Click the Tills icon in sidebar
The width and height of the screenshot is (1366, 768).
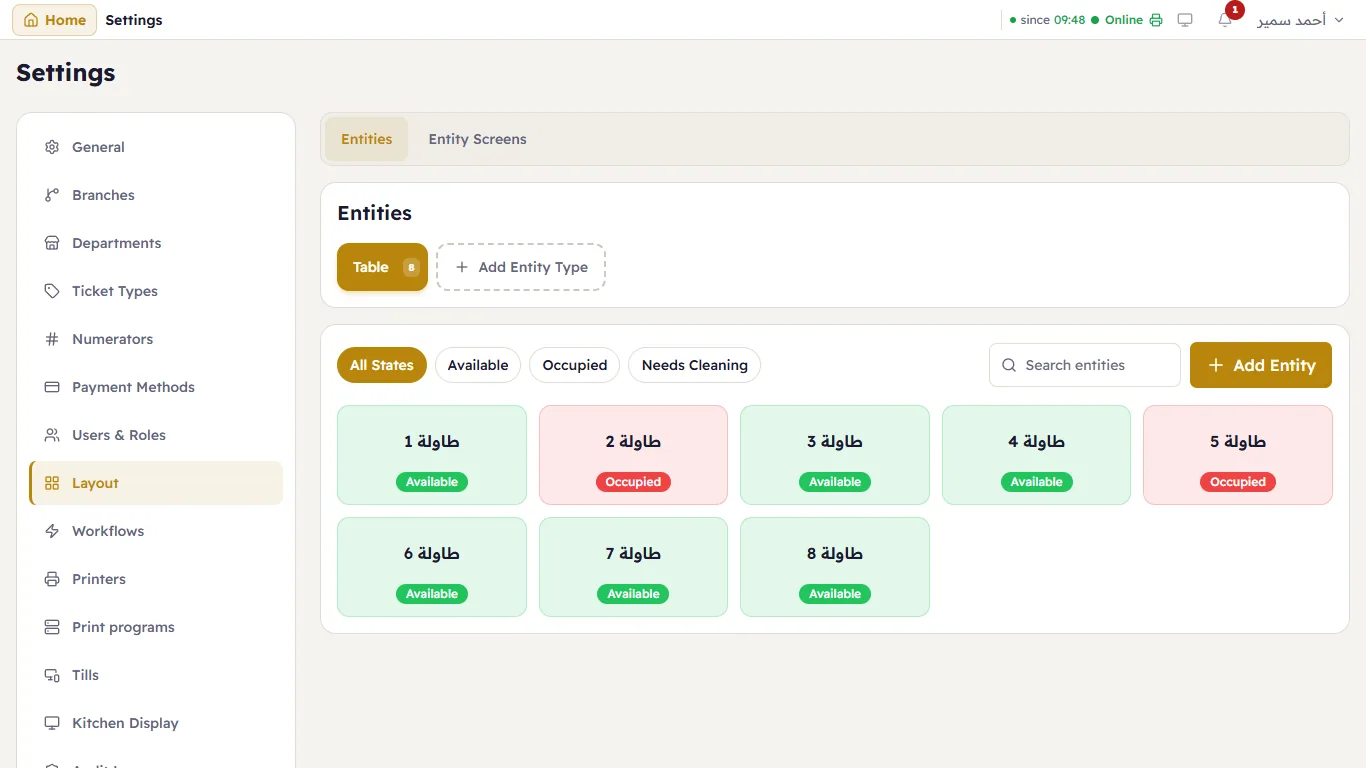(x=52, y=675)
